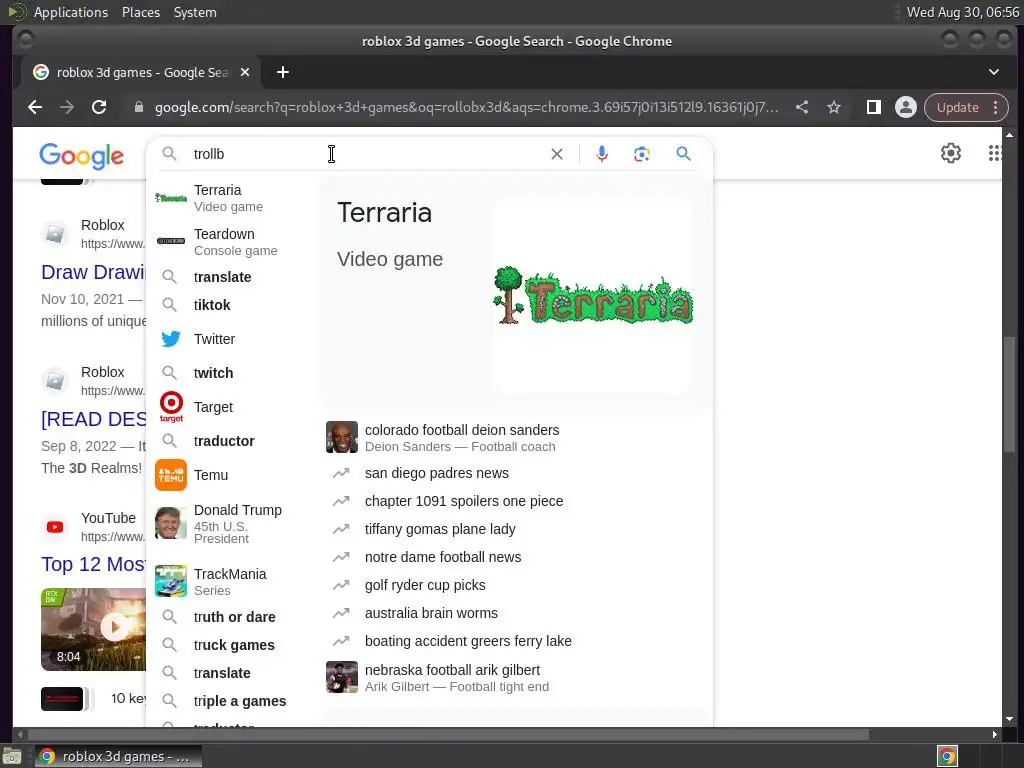This screenshot has width=1024, height=768.
Task: Open trending tiffany gomas plane lady
Action: 513,530
